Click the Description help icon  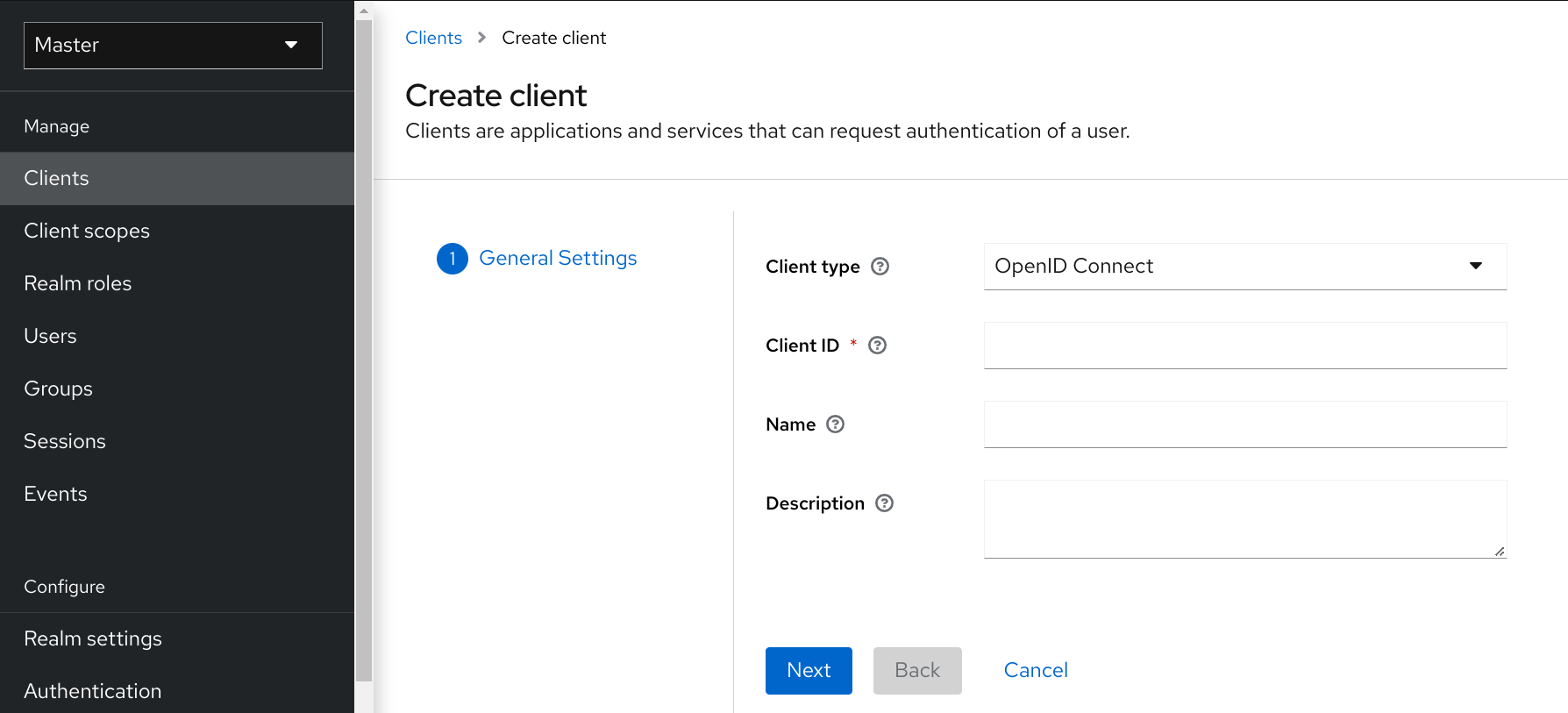pyautogui.click(x=884, y=503)
